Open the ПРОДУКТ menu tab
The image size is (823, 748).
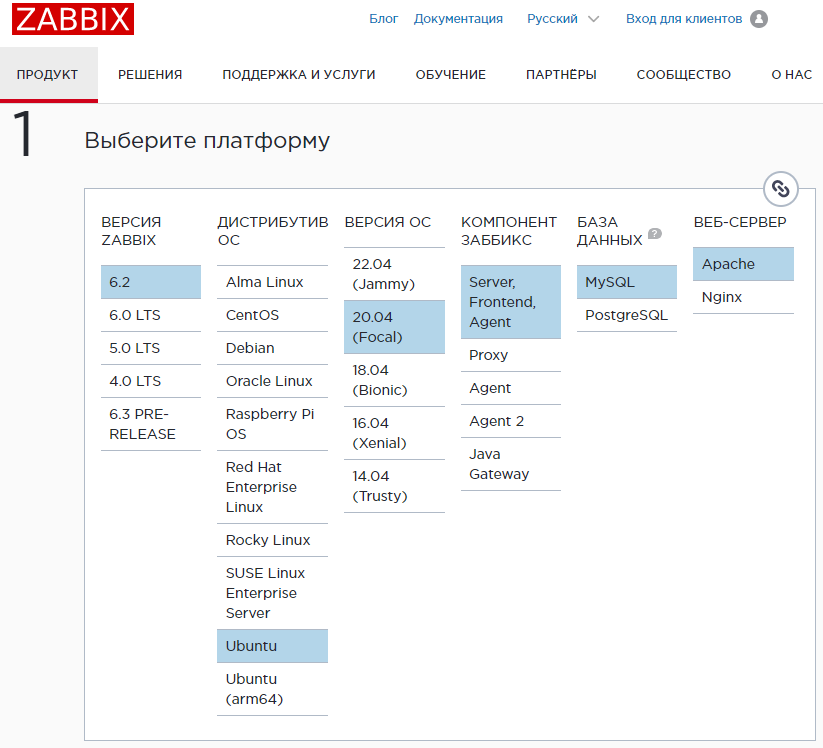[x=47, y=75]
